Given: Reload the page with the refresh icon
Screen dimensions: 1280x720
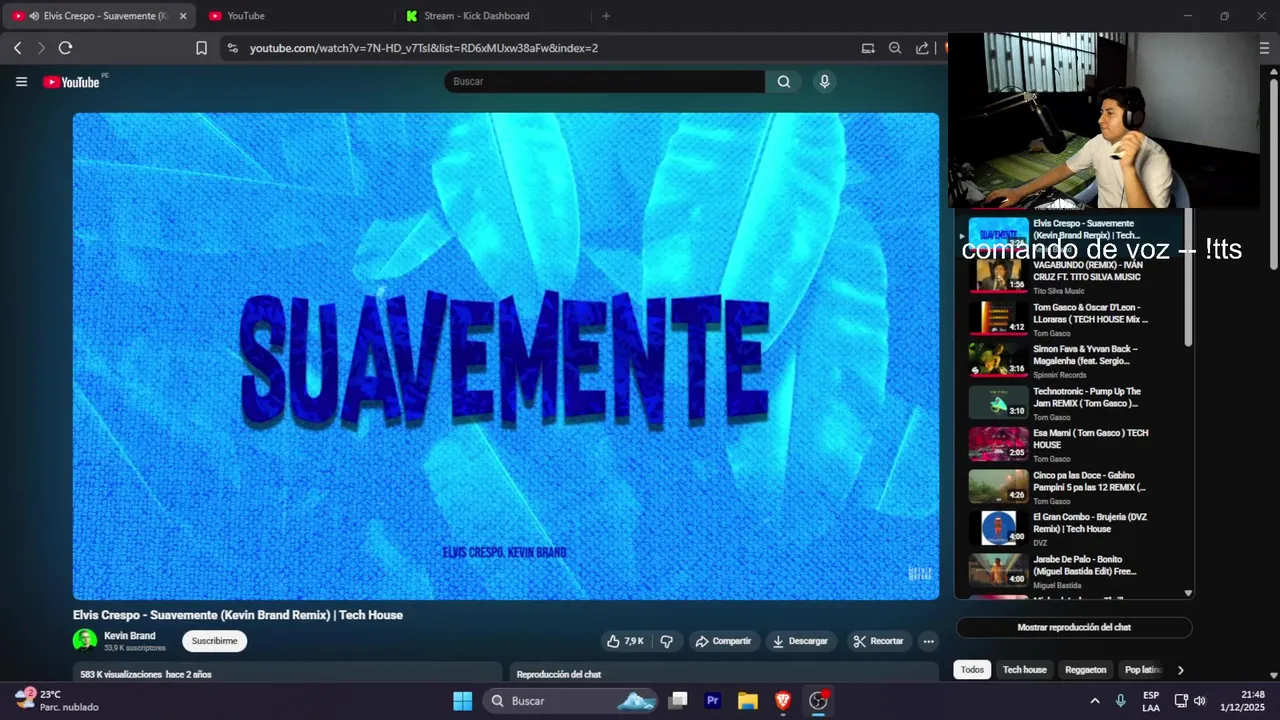Looking at the screenshot, I should pos(66,48).
